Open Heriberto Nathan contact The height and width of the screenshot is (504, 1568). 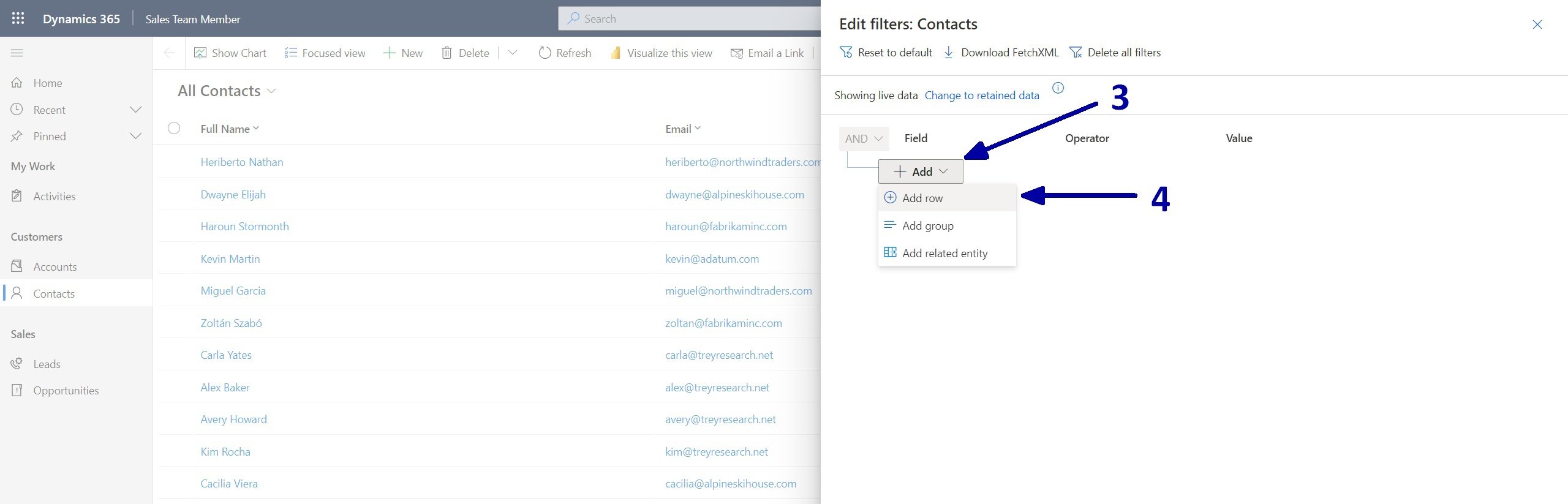(x=242, y=162)
